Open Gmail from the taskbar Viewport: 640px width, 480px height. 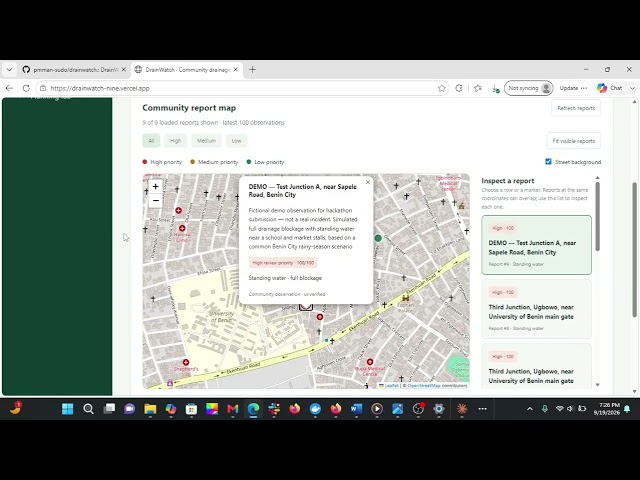click(x=233, y=409)
